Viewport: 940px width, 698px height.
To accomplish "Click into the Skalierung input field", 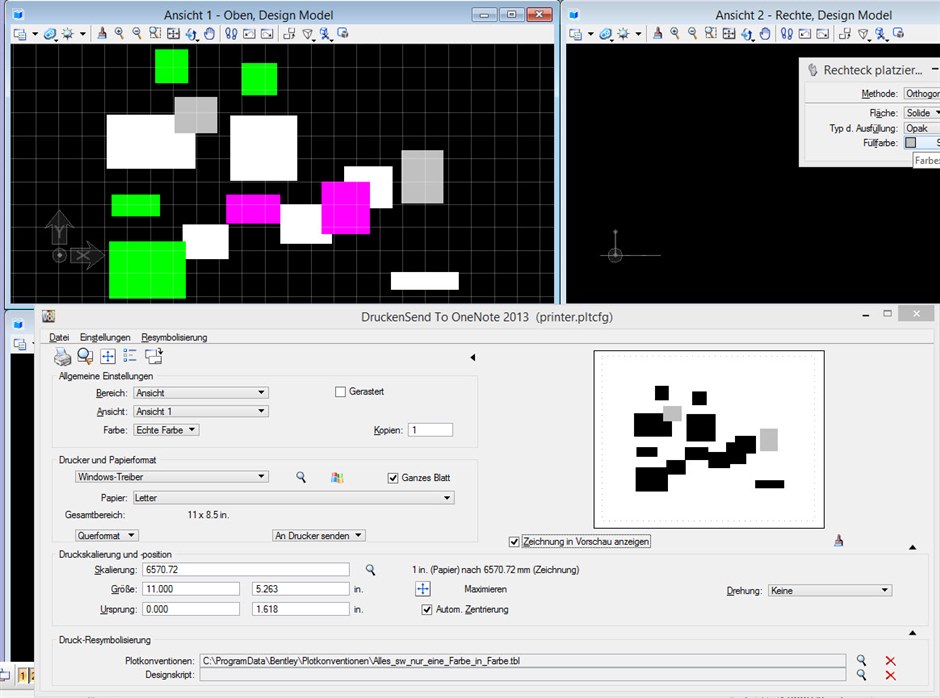I will click(246, 570).
